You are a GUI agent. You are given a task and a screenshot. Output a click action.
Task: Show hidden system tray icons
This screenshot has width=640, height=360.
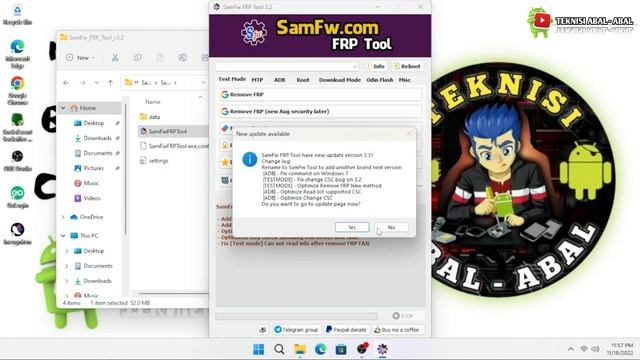(571, 349)
